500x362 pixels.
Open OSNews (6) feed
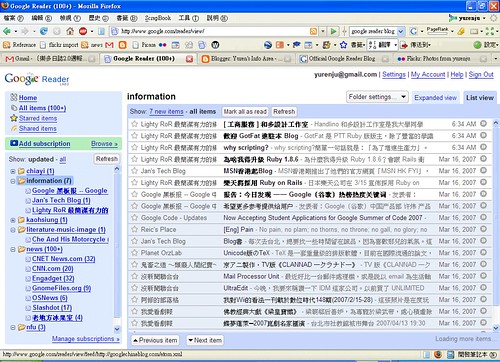(50, 298)
